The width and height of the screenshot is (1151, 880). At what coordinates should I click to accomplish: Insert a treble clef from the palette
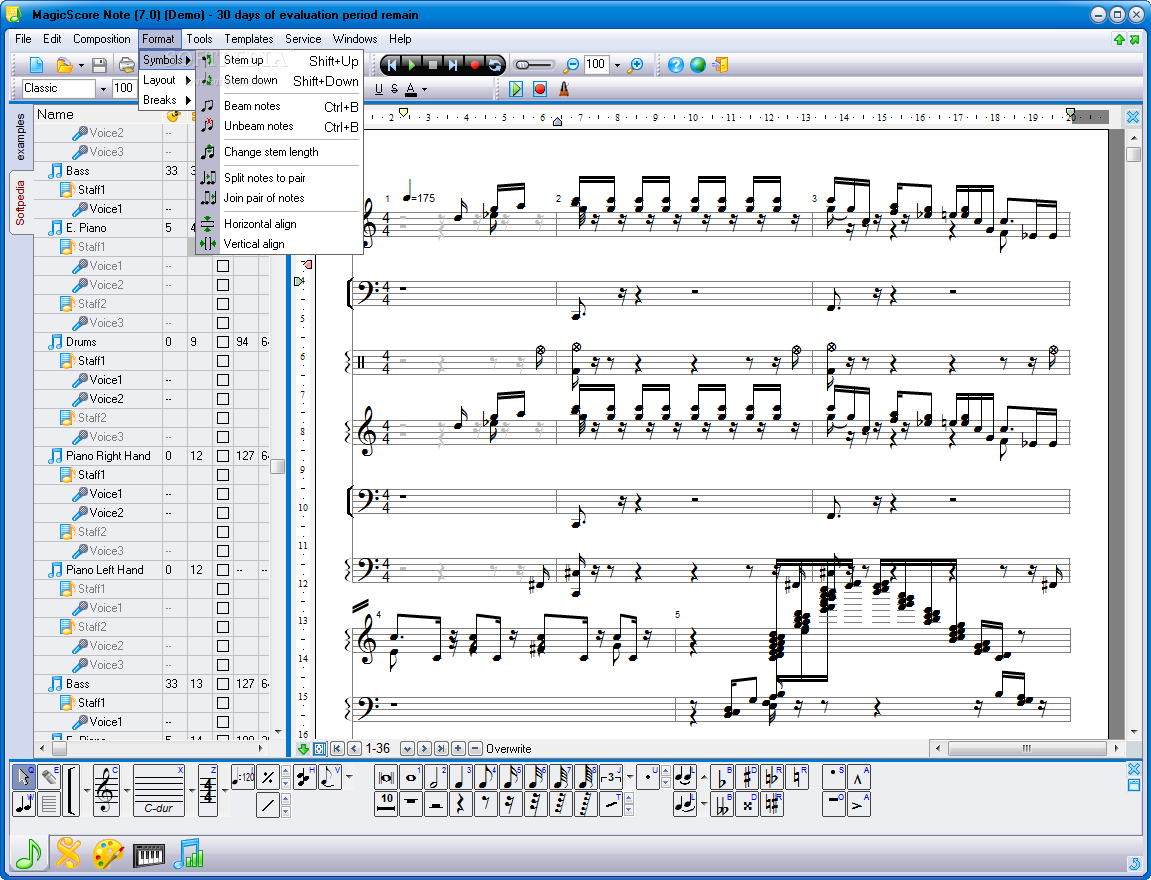tap(106, 790)
